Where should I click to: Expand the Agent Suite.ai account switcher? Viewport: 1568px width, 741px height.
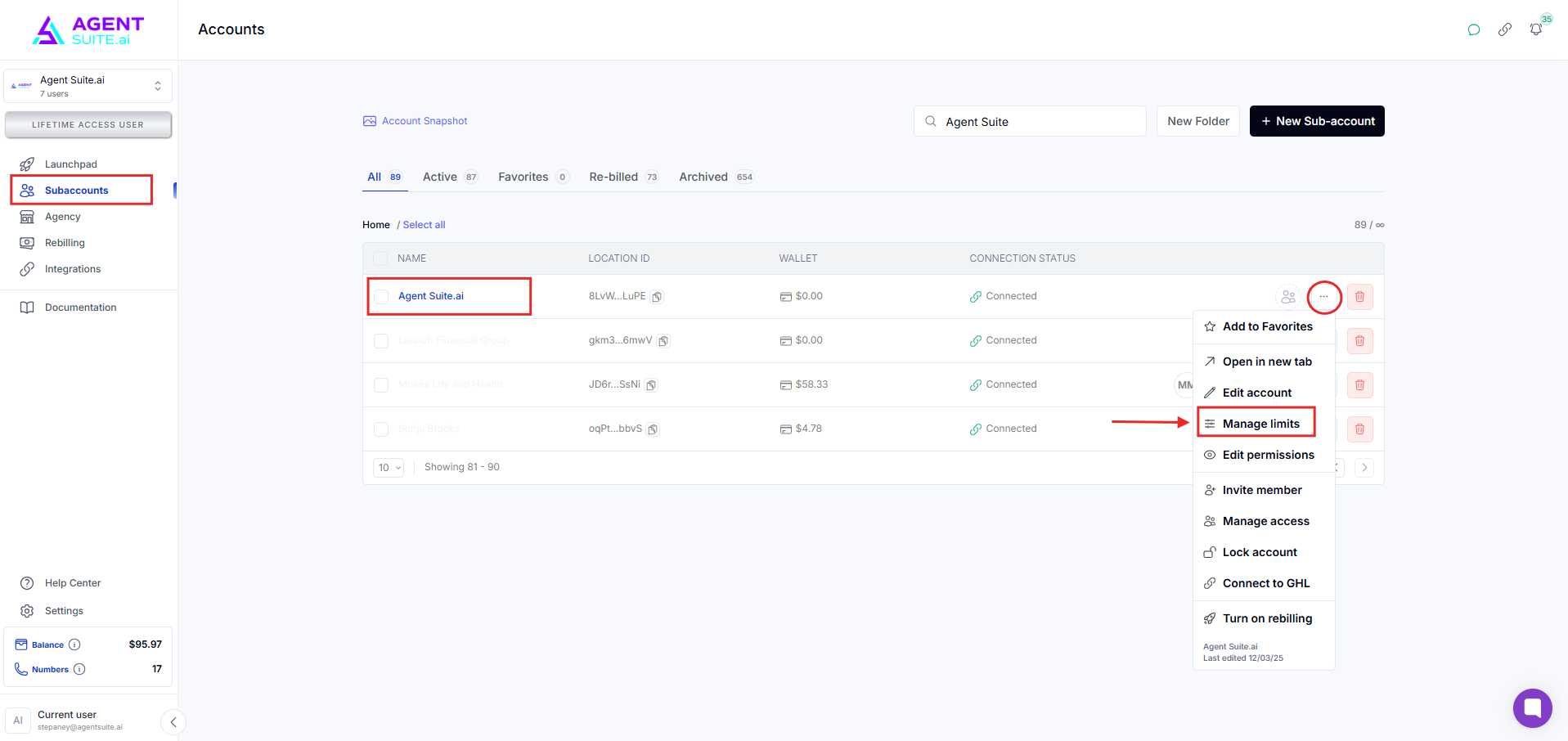coord(88,86)
